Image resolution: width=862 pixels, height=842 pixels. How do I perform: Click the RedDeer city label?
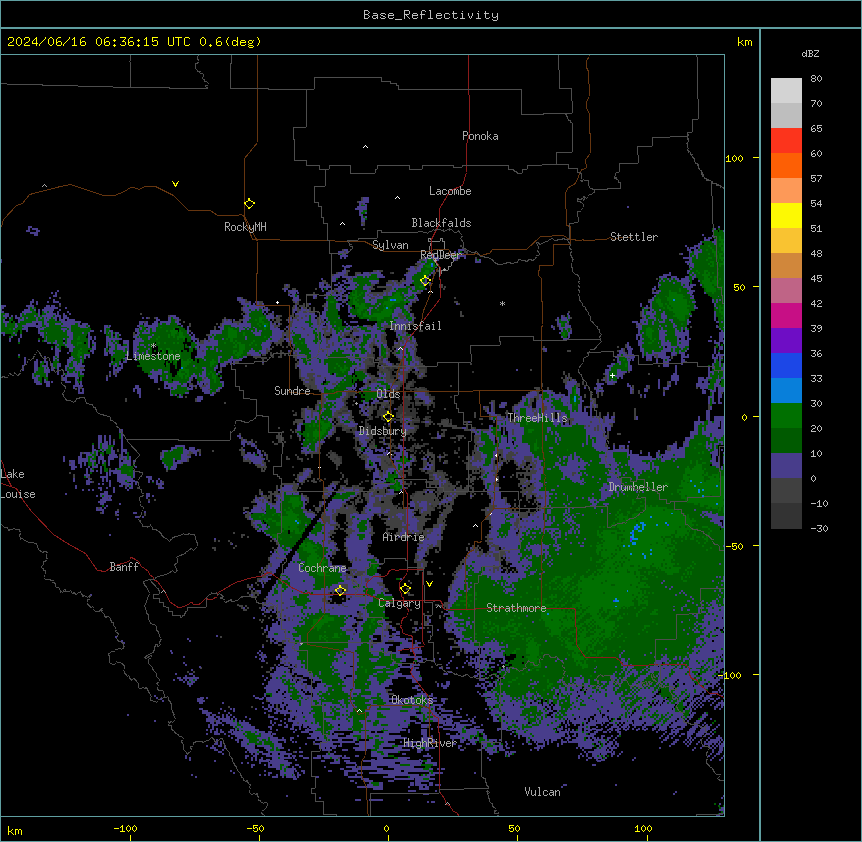[x=440, y=255]
